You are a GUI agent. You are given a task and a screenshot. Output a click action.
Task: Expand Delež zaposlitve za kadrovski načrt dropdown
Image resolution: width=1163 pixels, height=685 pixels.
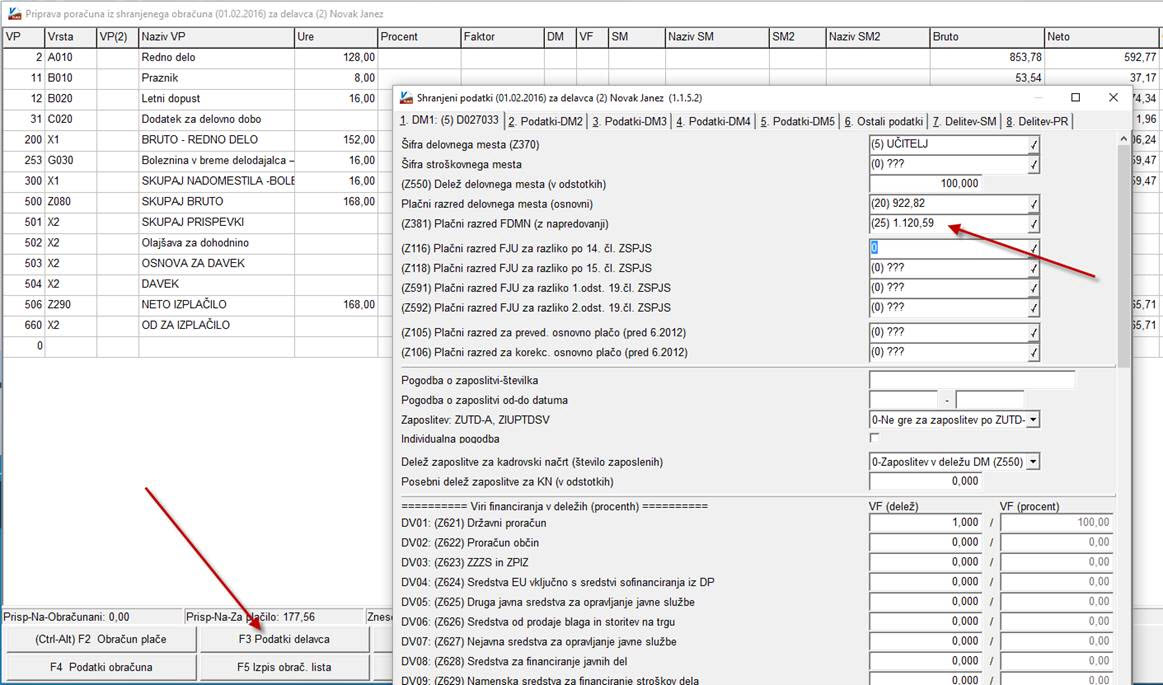[x=1033, y=462]
